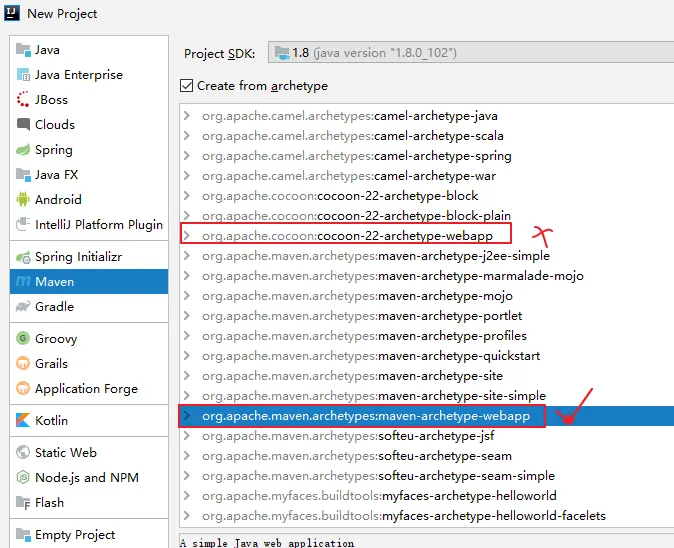Expand the maven-archetype-mojo arrow
Image resolution: width=674 pixels, height=548 pixels.
(x=187, y=296)
